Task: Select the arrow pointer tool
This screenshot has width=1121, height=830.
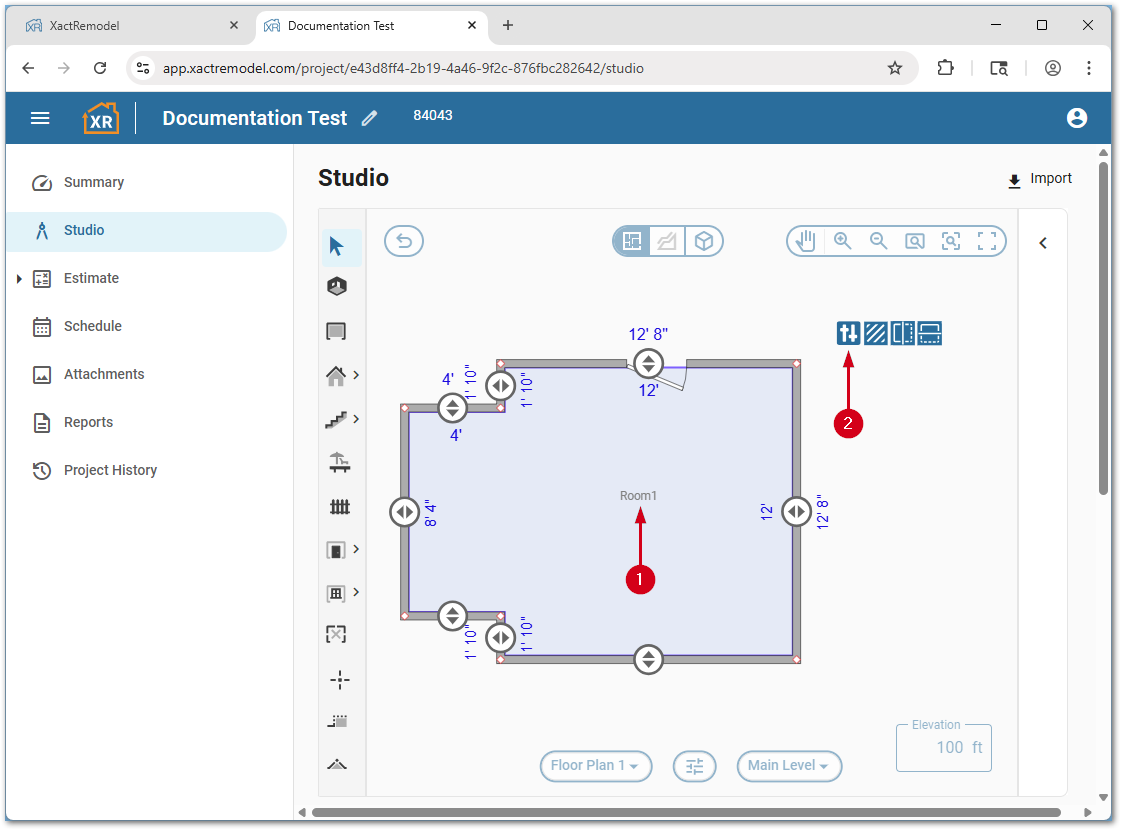Action: 337,246
